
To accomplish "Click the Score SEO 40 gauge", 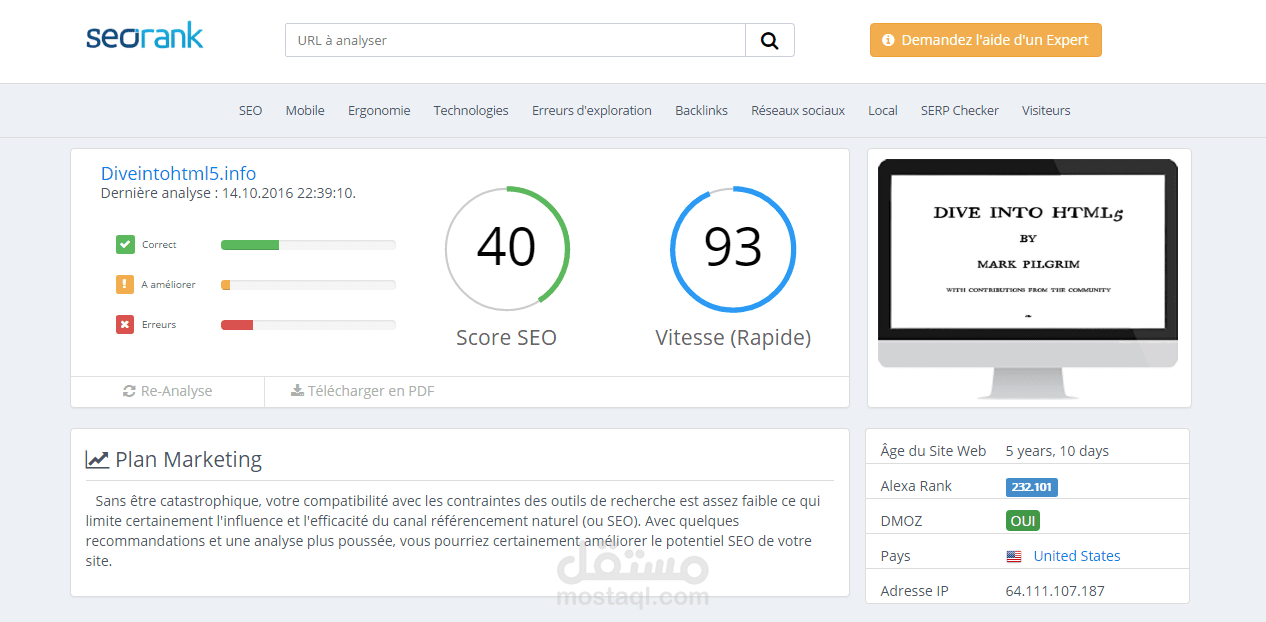I will click(507, 248).
